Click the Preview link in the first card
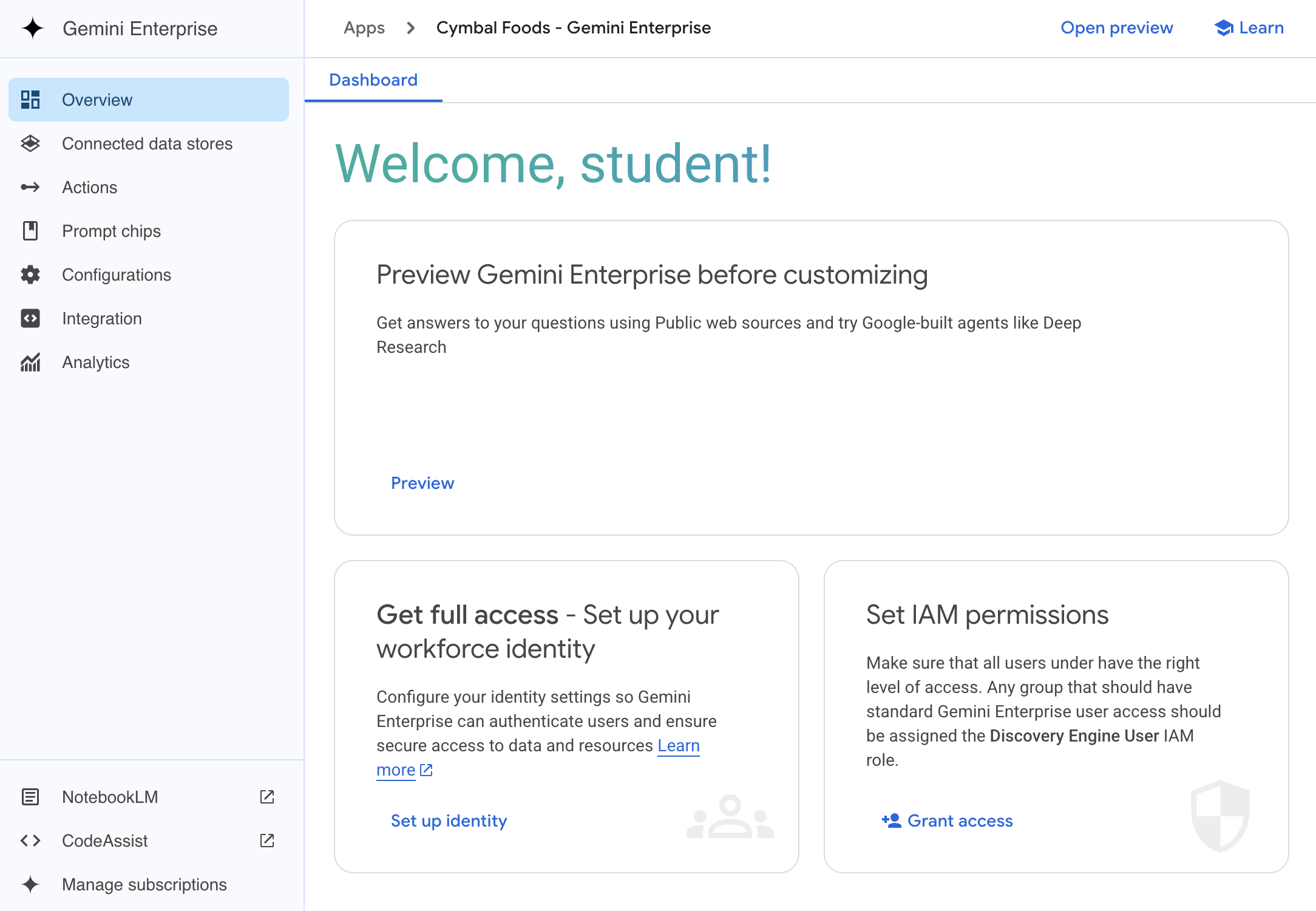 (422, 483)
